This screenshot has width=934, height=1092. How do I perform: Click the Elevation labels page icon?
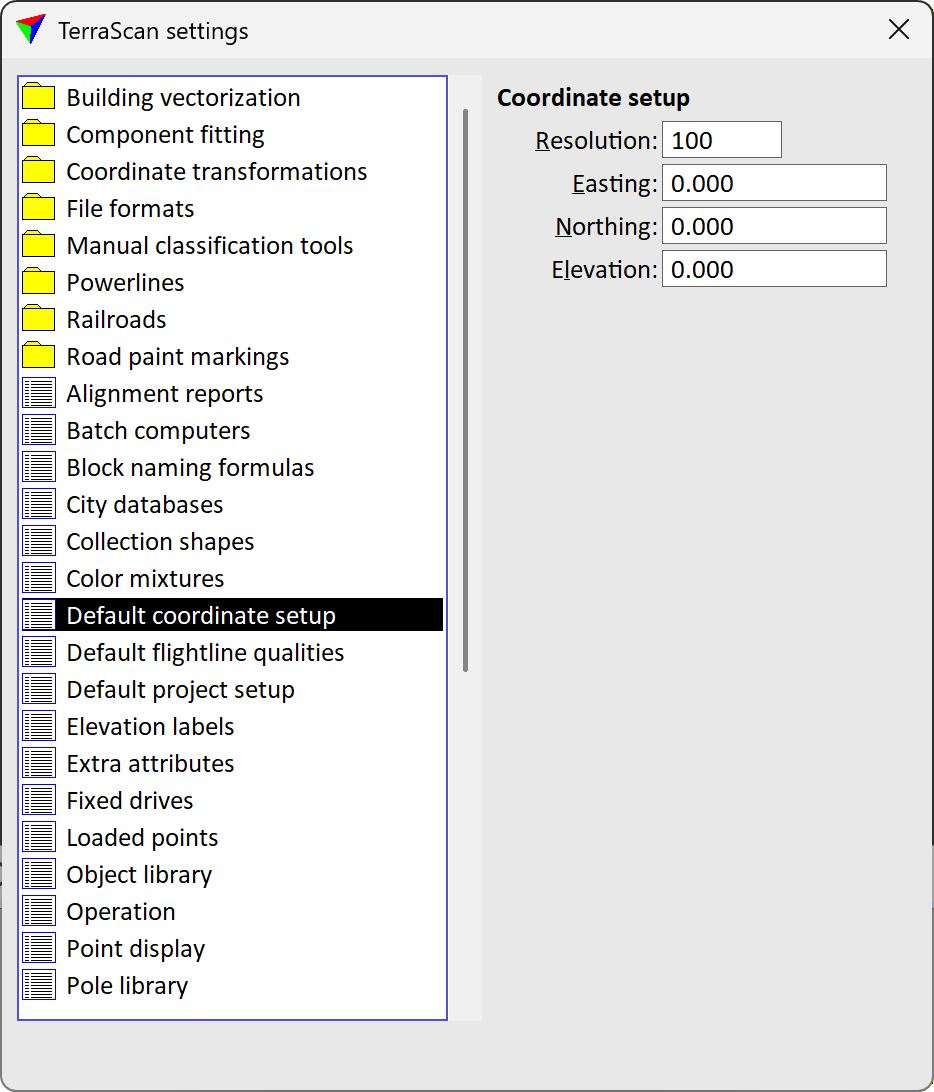39,726
